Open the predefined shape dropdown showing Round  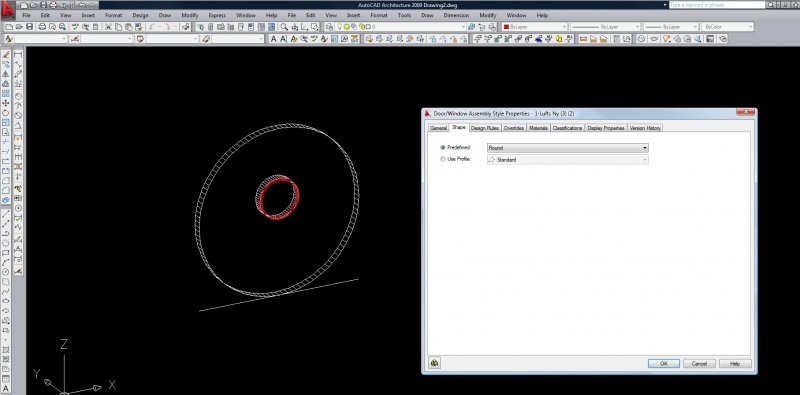coord(568,148)
